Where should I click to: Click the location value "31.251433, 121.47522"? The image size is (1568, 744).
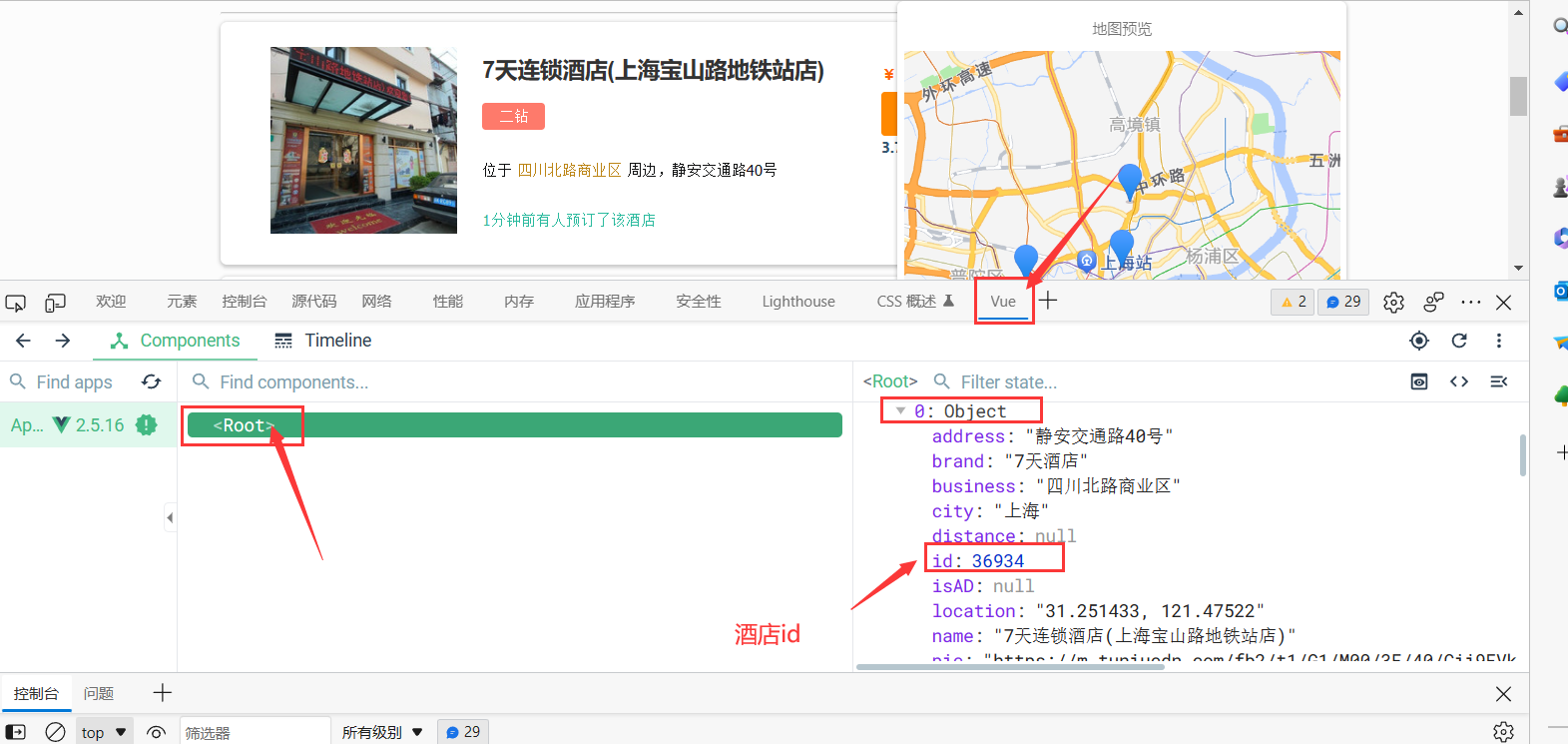(1150, 611)
